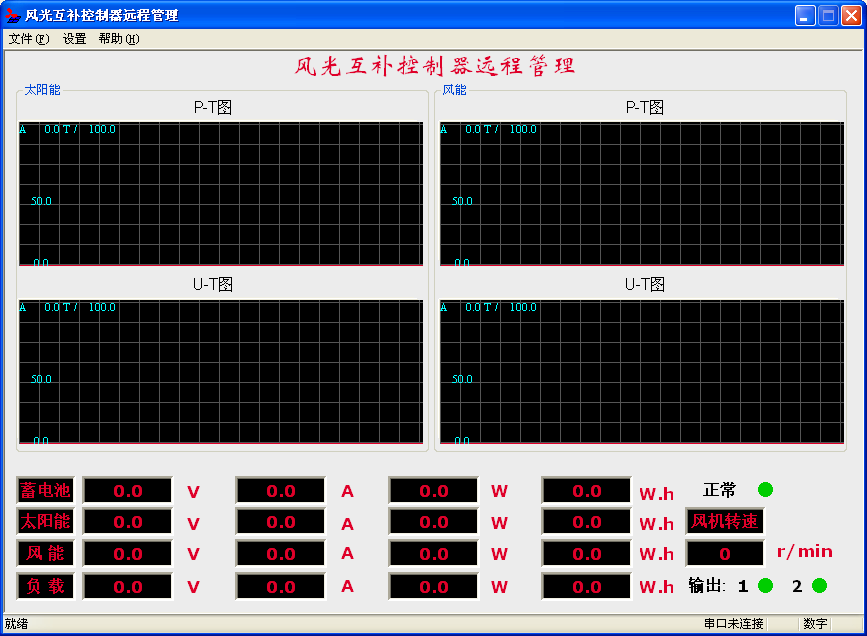Click the 太阳能 row label button
867x636 pixels.
(46, 522)
